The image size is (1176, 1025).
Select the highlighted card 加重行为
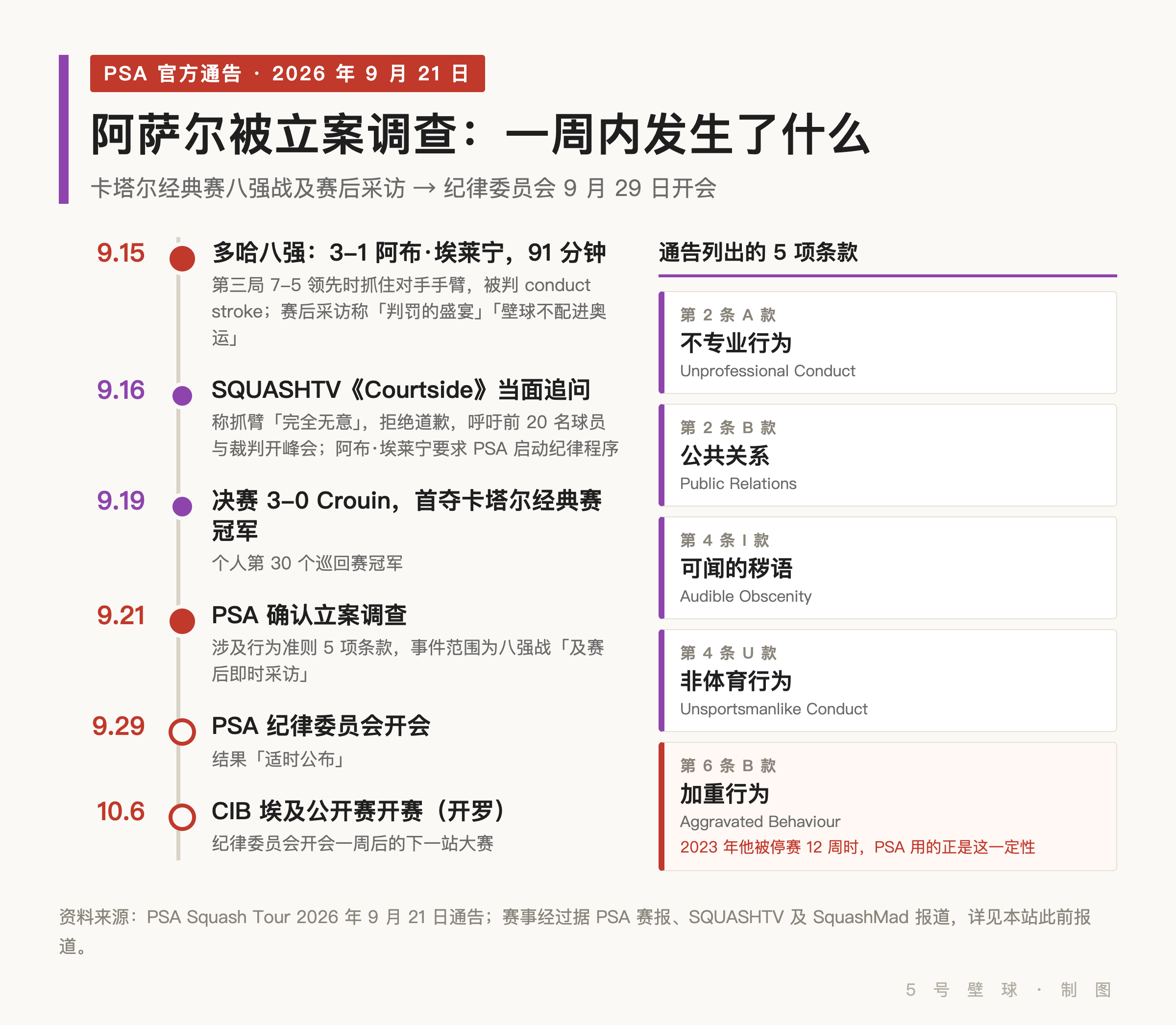(888, 806)
